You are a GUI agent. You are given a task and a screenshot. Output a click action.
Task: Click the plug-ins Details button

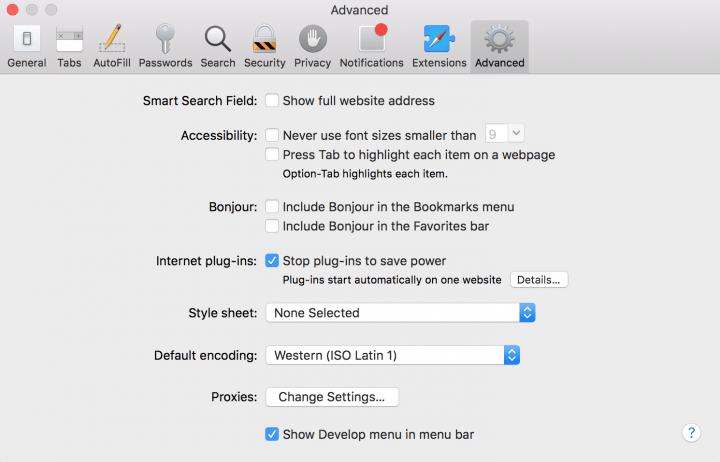pos(540,280)
